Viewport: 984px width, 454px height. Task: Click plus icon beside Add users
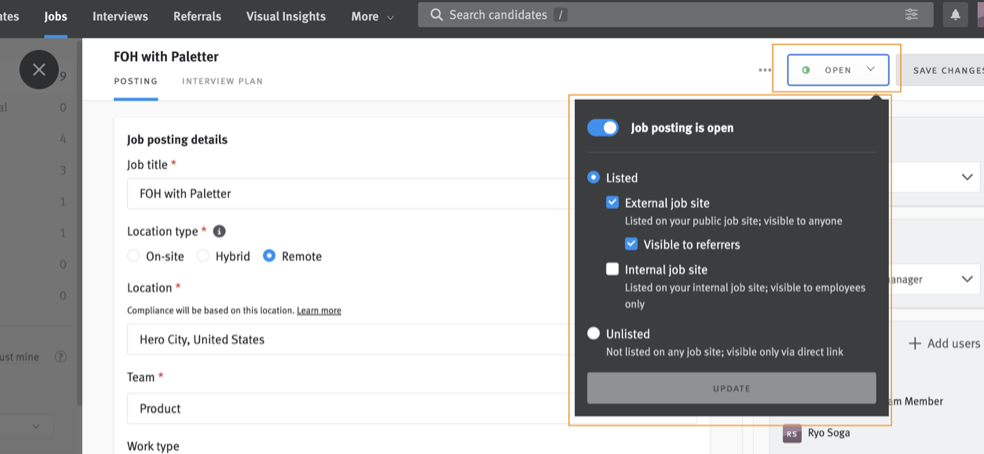coord(915,343)
